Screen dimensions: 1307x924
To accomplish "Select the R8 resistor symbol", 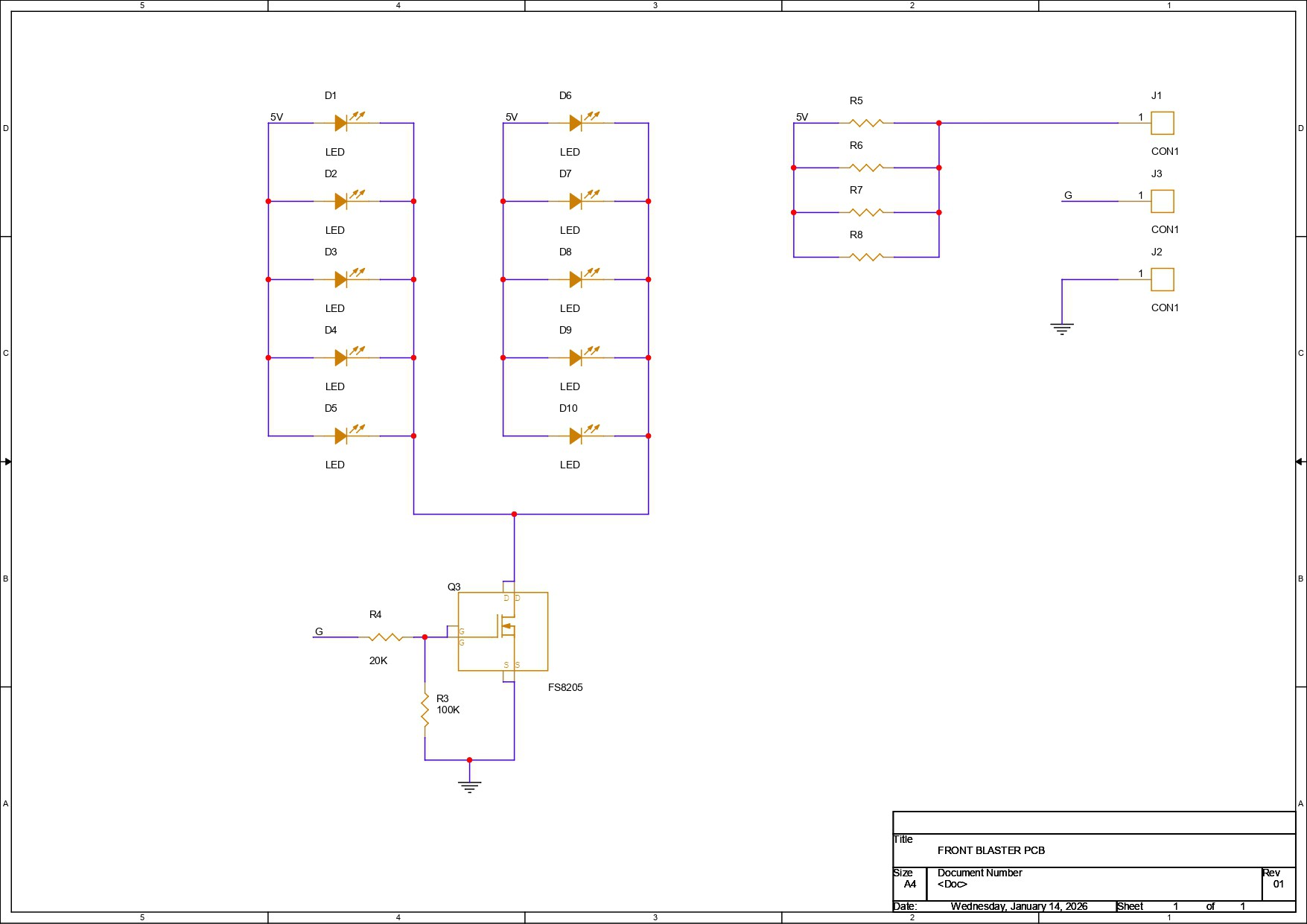I will [x=865, y=257].
